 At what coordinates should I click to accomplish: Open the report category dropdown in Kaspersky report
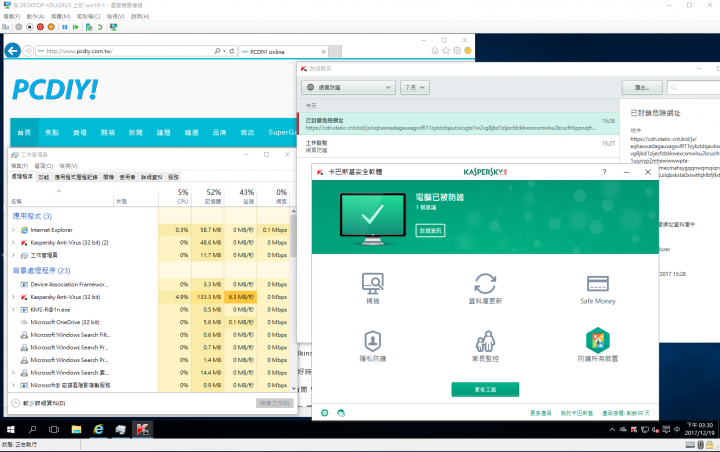[x=349, y=87]
